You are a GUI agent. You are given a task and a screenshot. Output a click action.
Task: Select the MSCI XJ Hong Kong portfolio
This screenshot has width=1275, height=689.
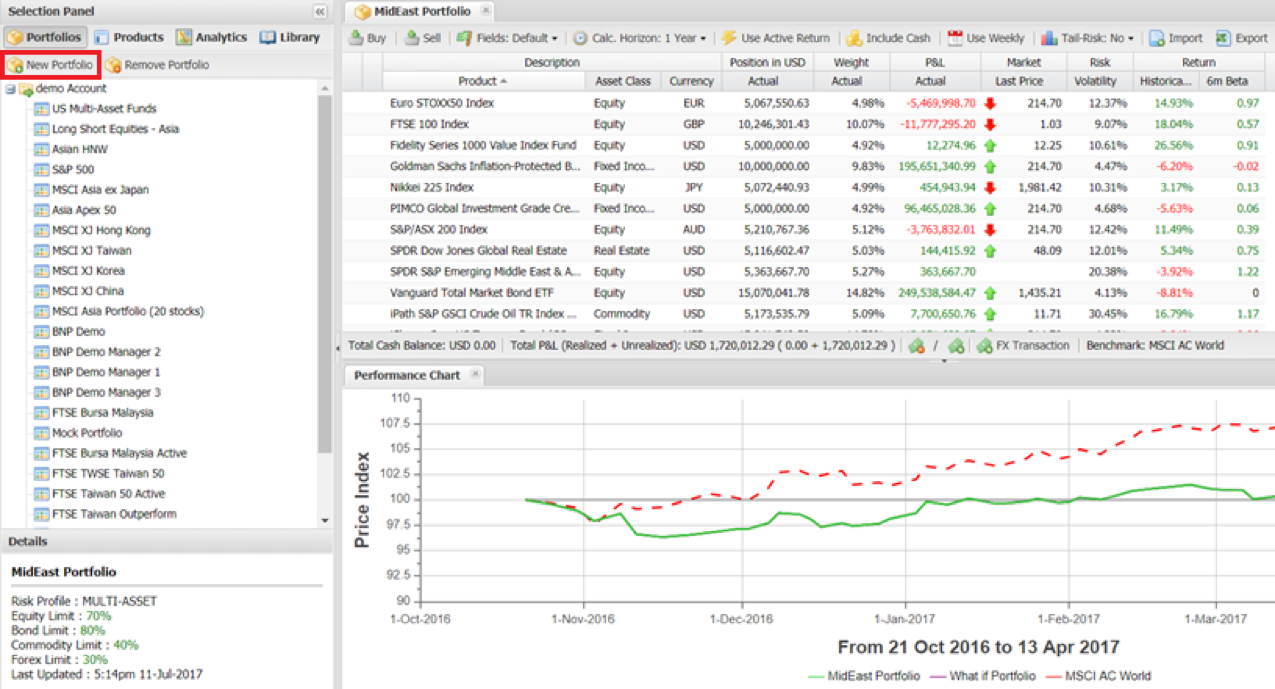pos(101,230)
